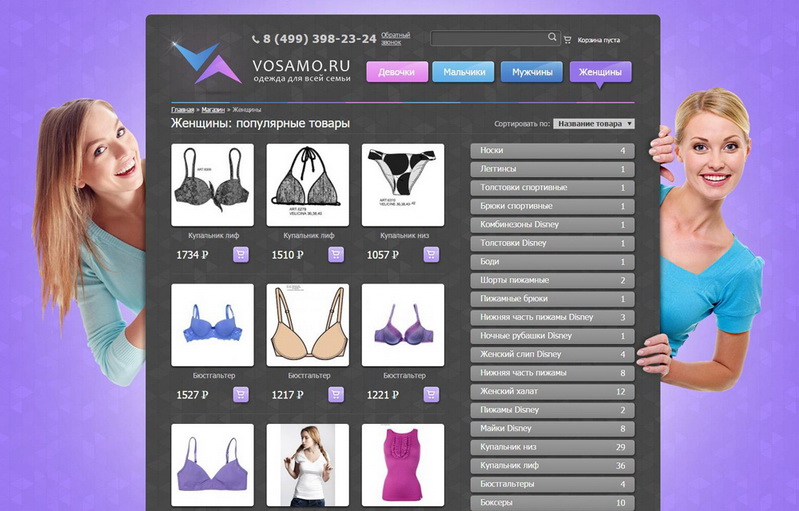Add the 1734 ₽ swimsuit top to cart
Viewport: 799px width, 511px height.
(240, 254)
